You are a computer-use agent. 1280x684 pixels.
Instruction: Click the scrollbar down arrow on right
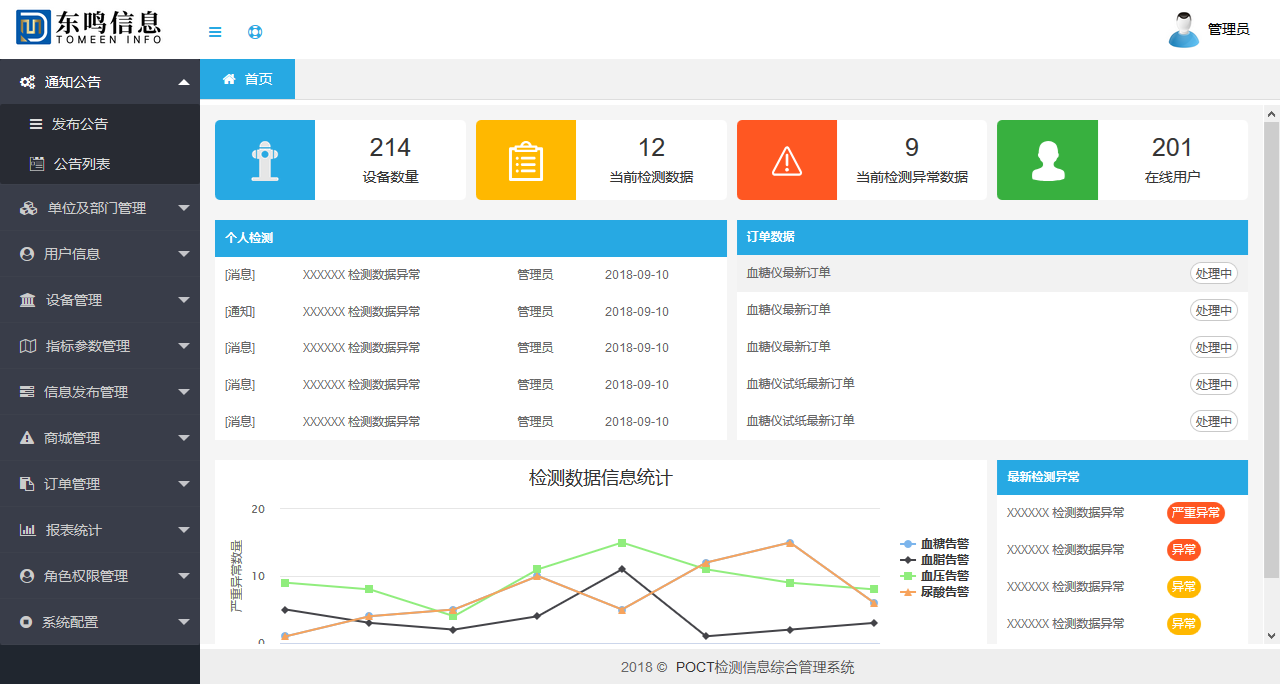(x=1271, y=635)
